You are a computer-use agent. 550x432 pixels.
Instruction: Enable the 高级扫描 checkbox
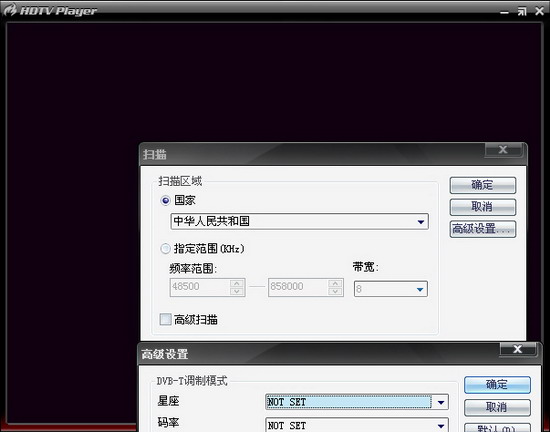click(166, 319)
